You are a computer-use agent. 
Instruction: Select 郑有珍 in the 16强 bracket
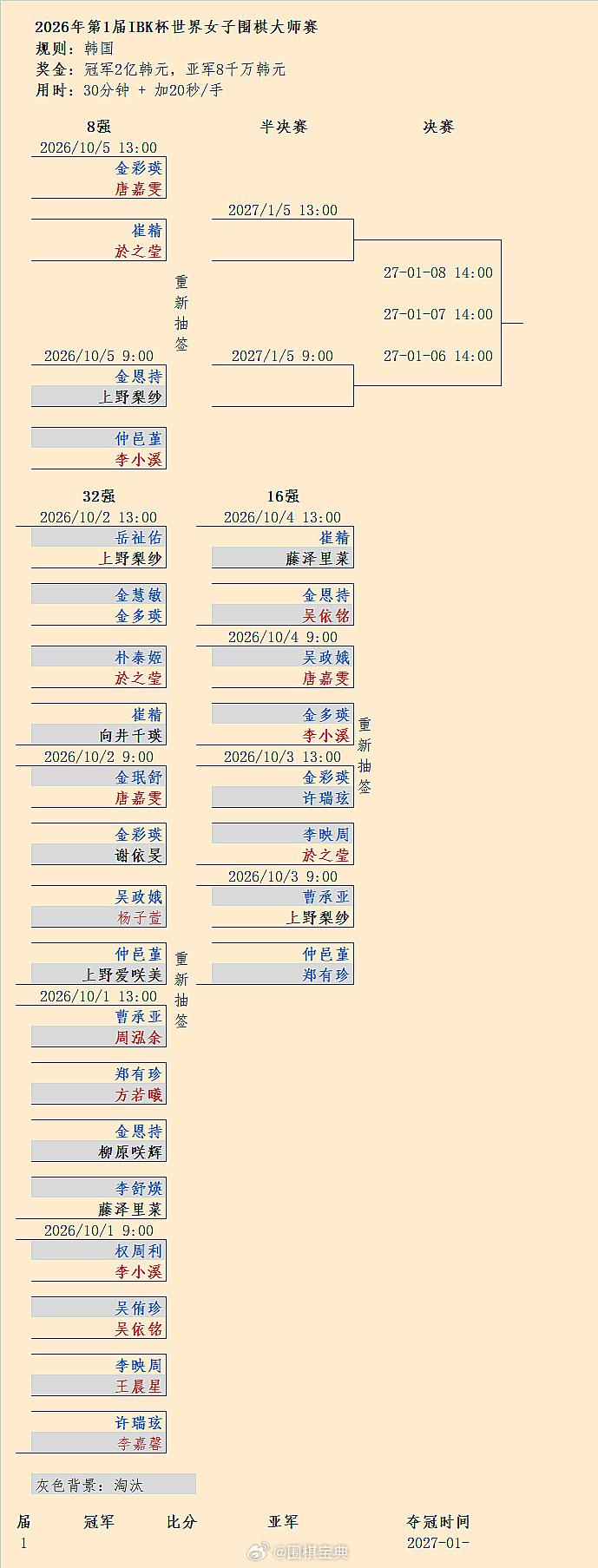tap(326, 975)
